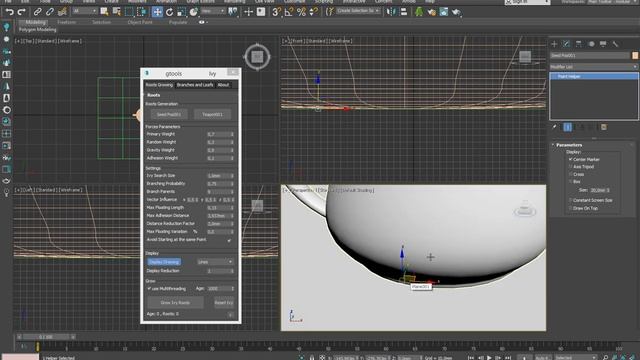This screenshot has height=360, width=640.
Task: Click the object color swatch beside name field
Action: (x=635, y=55)
